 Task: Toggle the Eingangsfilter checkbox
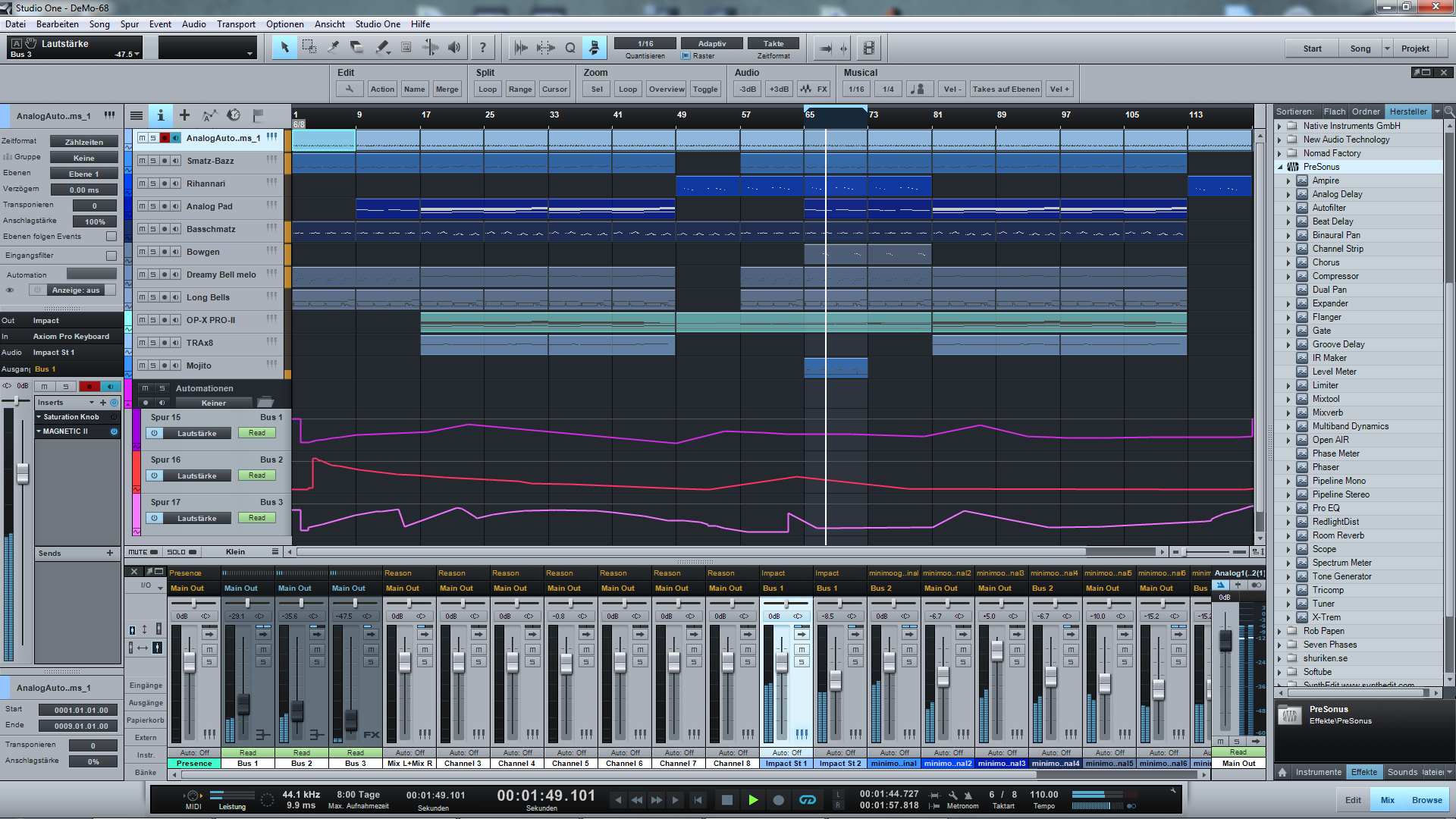pyautogui.click(x=111, y=256)
